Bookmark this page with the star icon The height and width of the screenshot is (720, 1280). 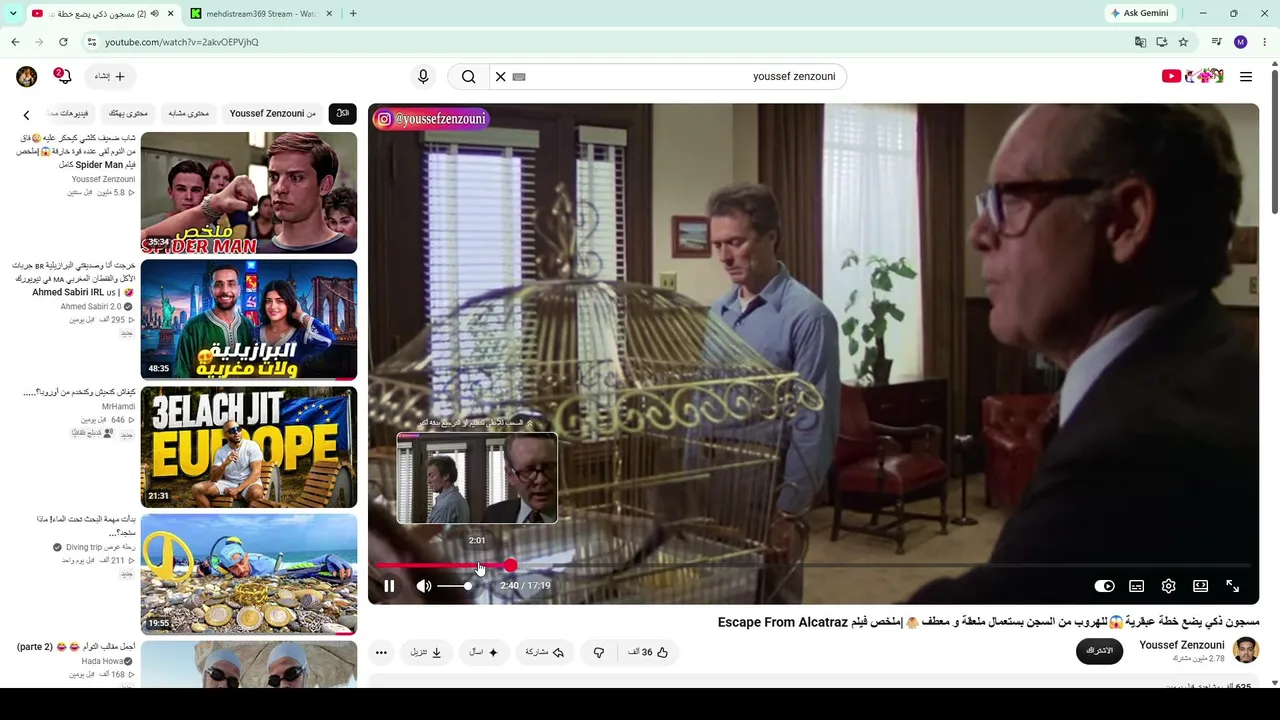pyautogui.click(x=1184, y=42)
